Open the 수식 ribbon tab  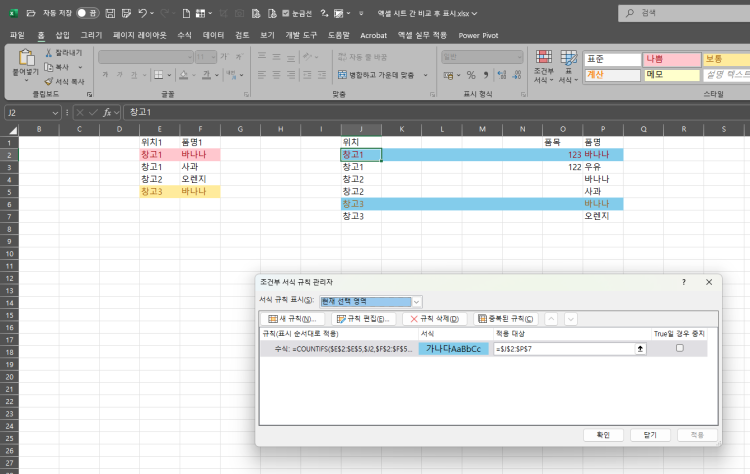tap(184, 34)
